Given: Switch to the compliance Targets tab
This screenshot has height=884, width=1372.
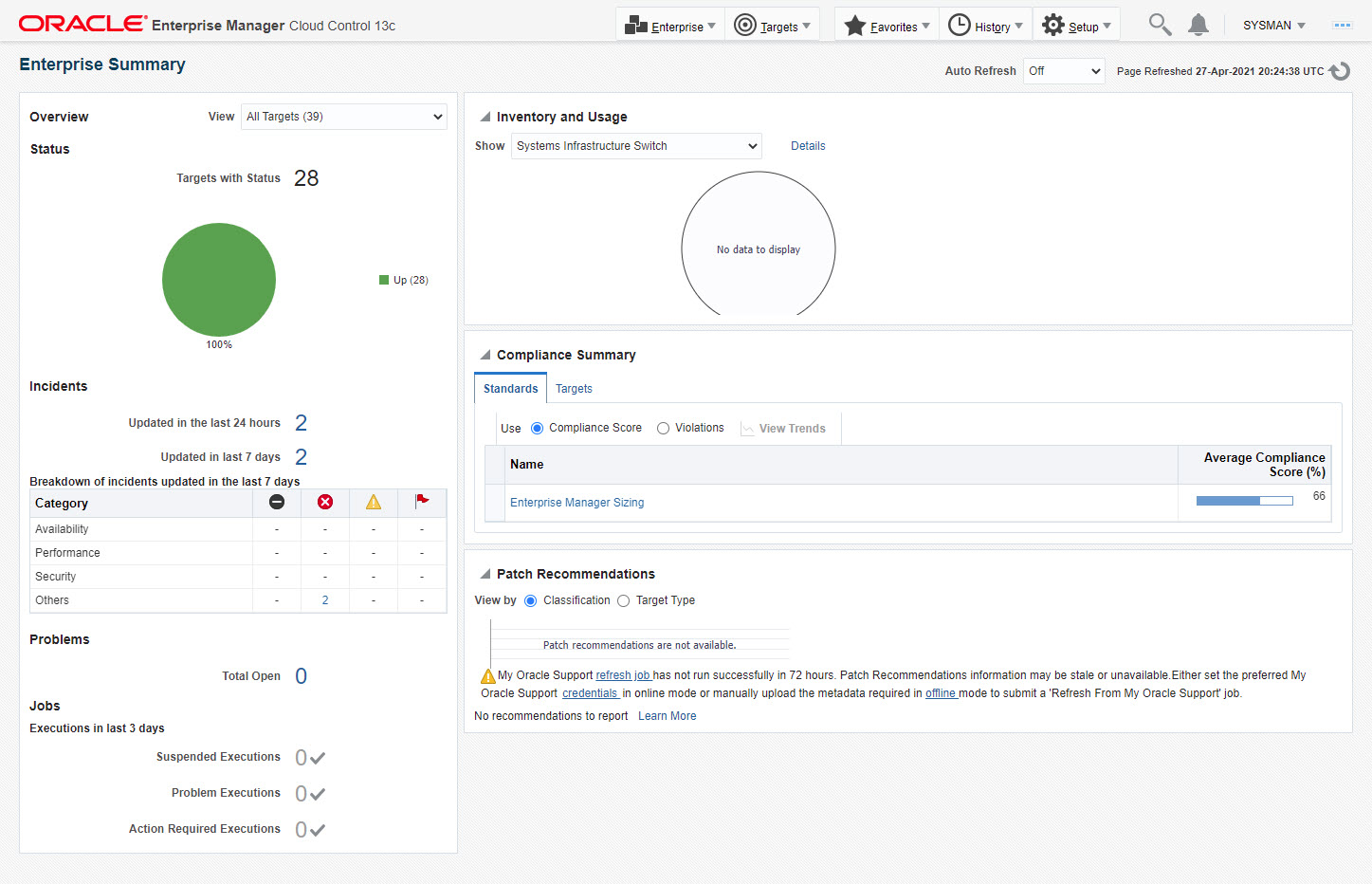Looking at the screenshot, I should click(574, 389).
